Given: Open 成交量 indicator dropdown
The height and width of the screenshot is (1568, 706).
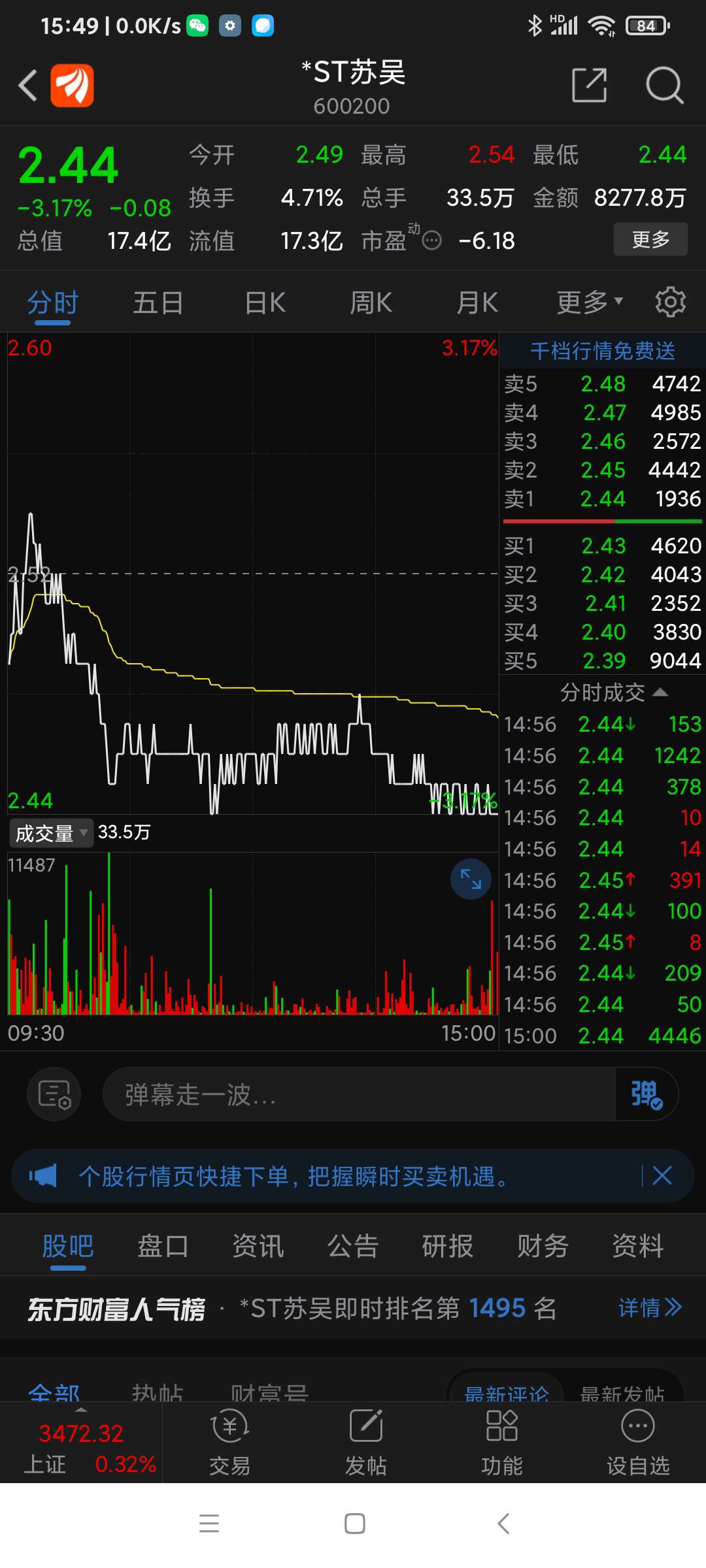Looking at the screenshot, I should pos(51,833).
